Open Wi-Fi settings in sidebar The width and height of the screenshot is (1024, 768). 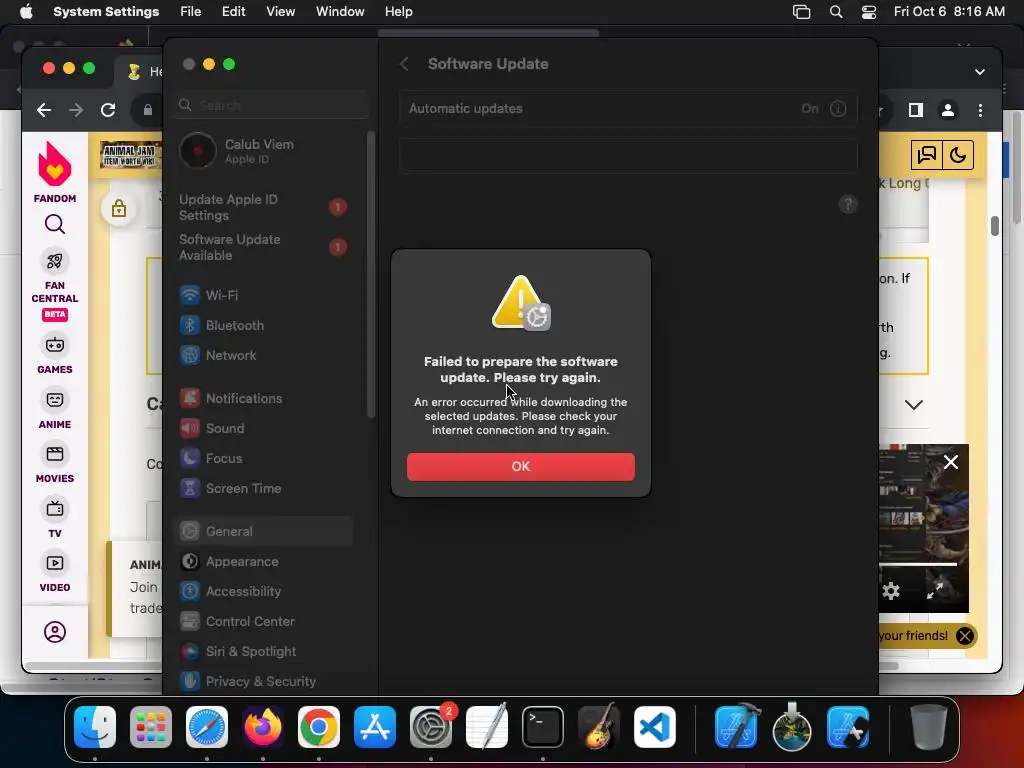pyautogui.click(x=263, y=295)
